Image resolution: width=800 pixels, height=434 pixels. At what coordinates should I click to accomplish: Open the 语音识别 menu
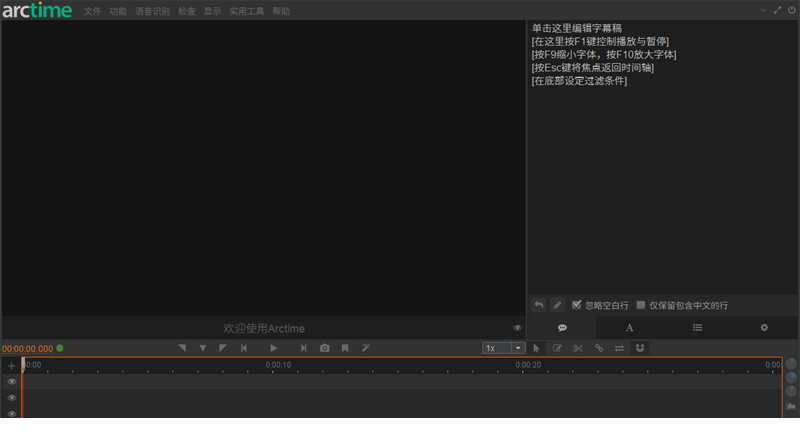coord(153,11)
